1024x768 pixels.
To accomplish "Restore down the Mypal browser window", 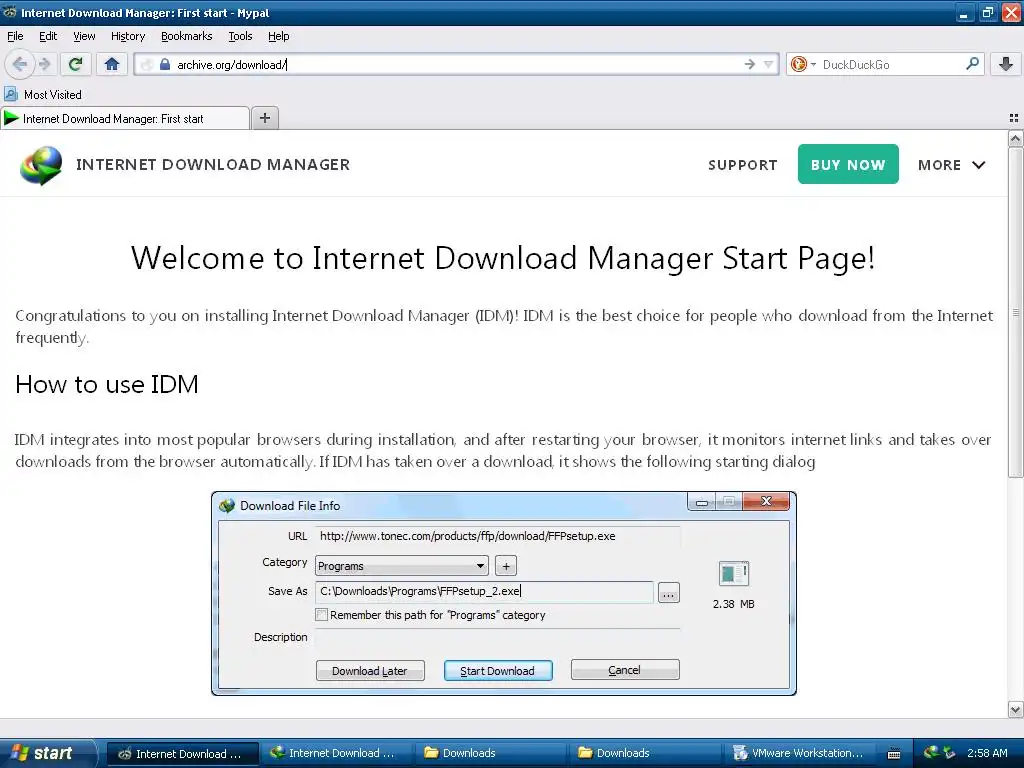I will [x=987, y=12].
